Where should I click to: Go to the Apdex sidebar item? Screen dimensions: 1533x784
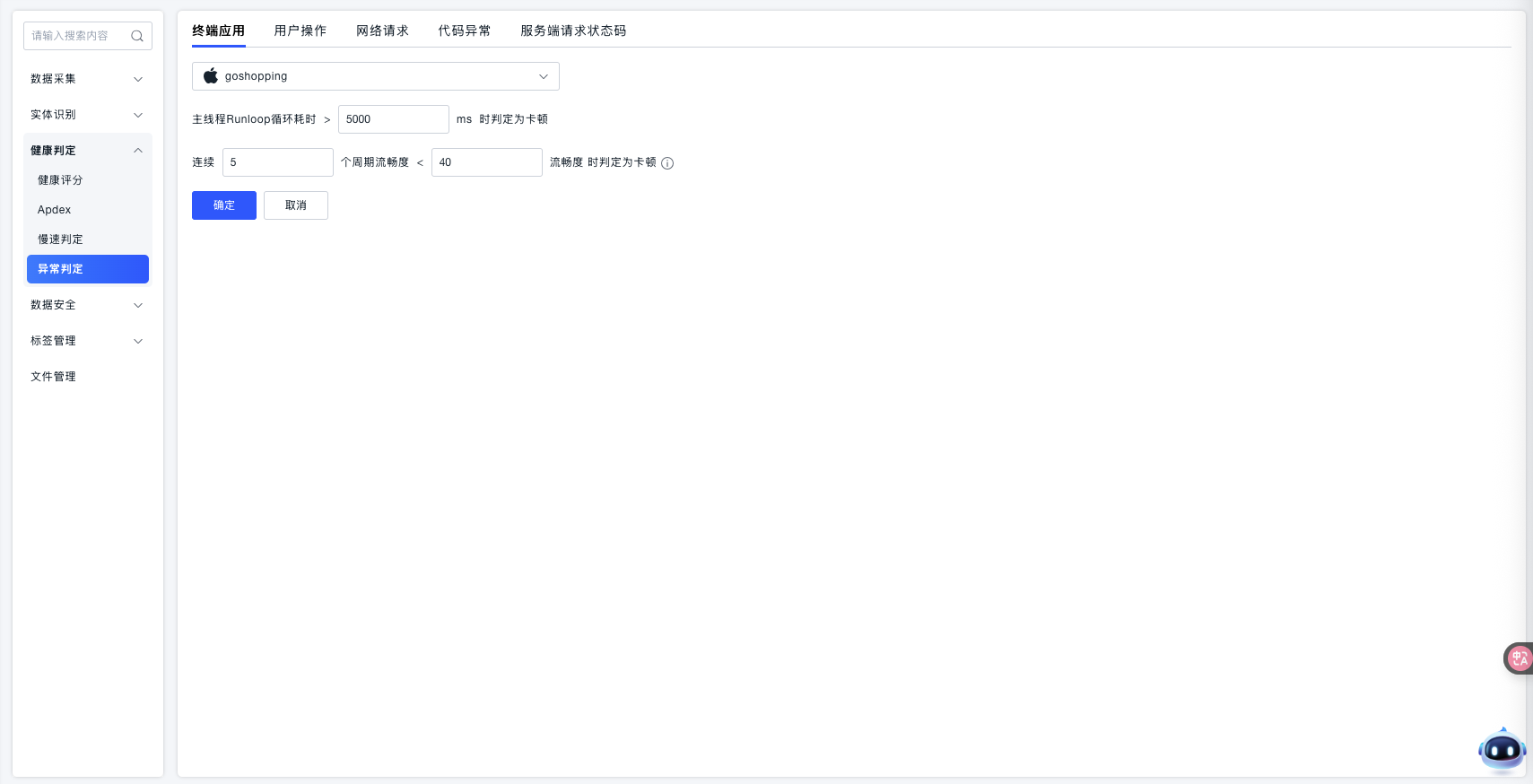coord(54,210)
